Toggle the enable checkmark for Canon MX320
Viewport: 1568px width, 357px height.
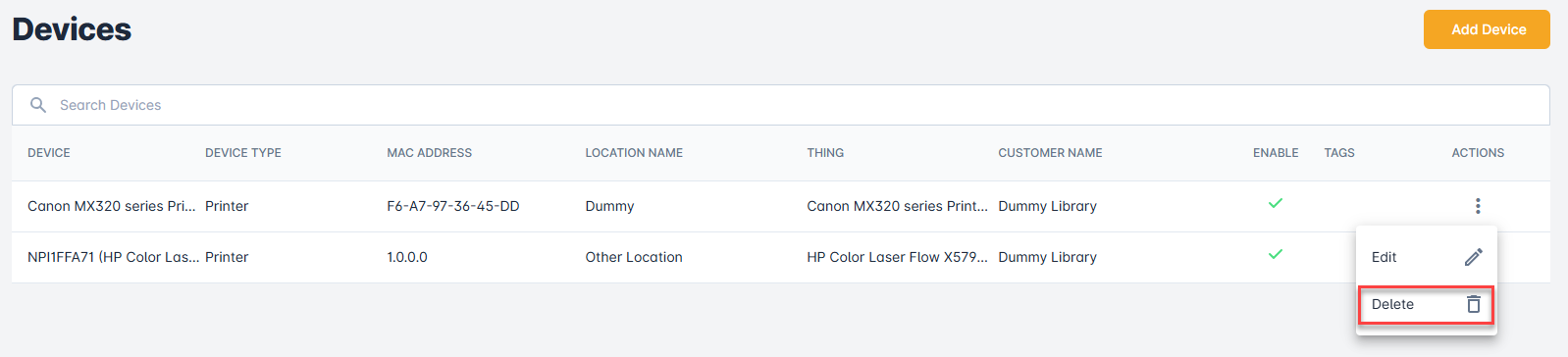pos(1276,204)
